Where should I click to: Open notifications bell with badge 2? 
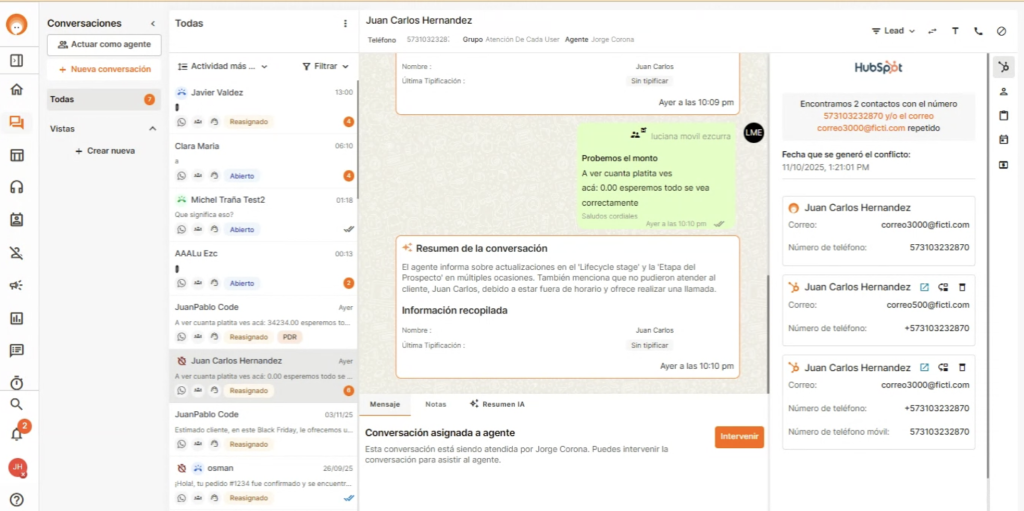click(18, 434)
